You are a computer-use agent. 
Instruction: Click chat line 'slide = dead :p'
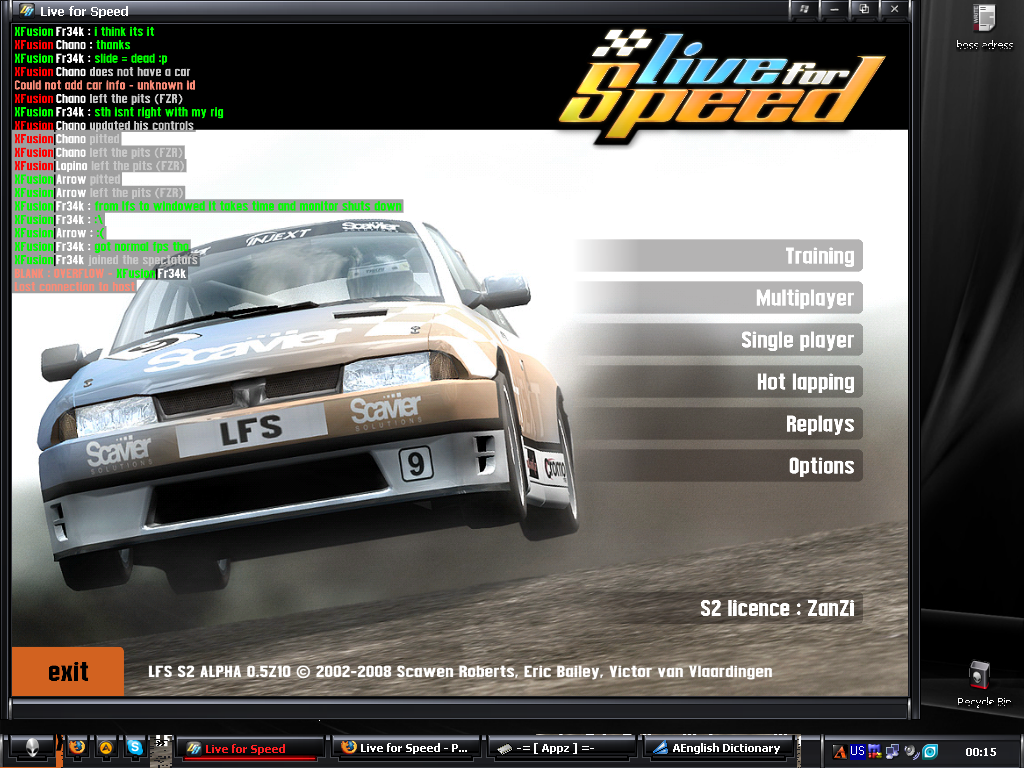pyautogui.click(x=91, y=58)
